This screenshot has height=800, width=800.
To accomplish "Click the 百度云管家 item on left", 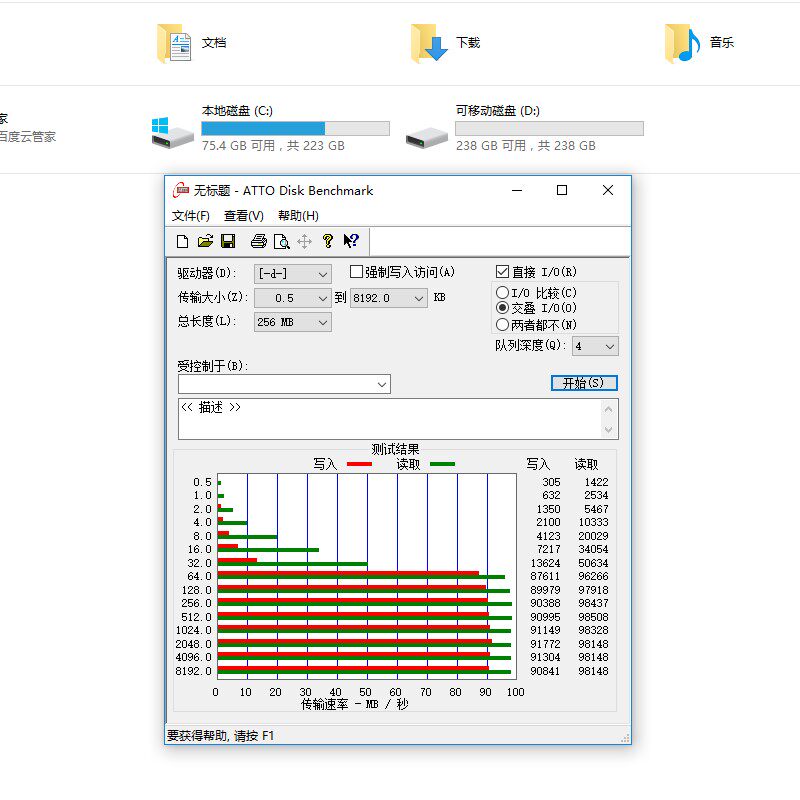I will [28, 137].
